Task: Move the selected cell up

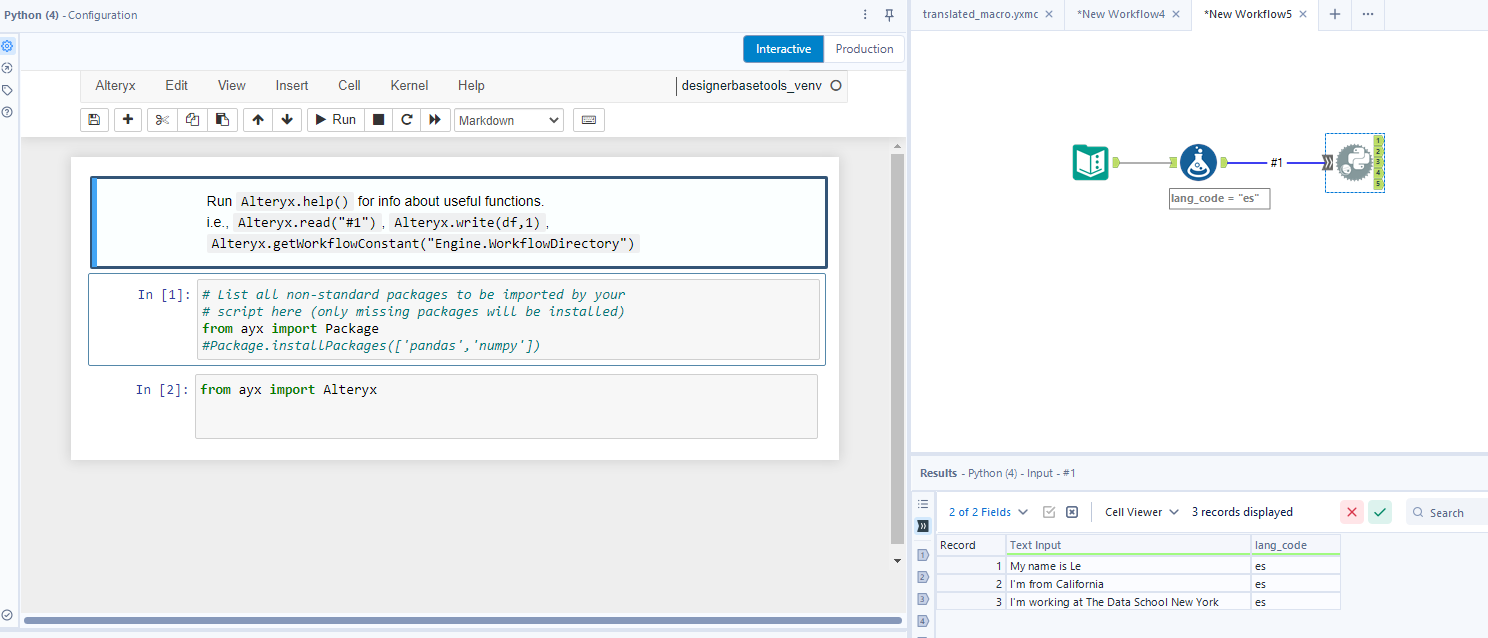Action: pos(258,120)
